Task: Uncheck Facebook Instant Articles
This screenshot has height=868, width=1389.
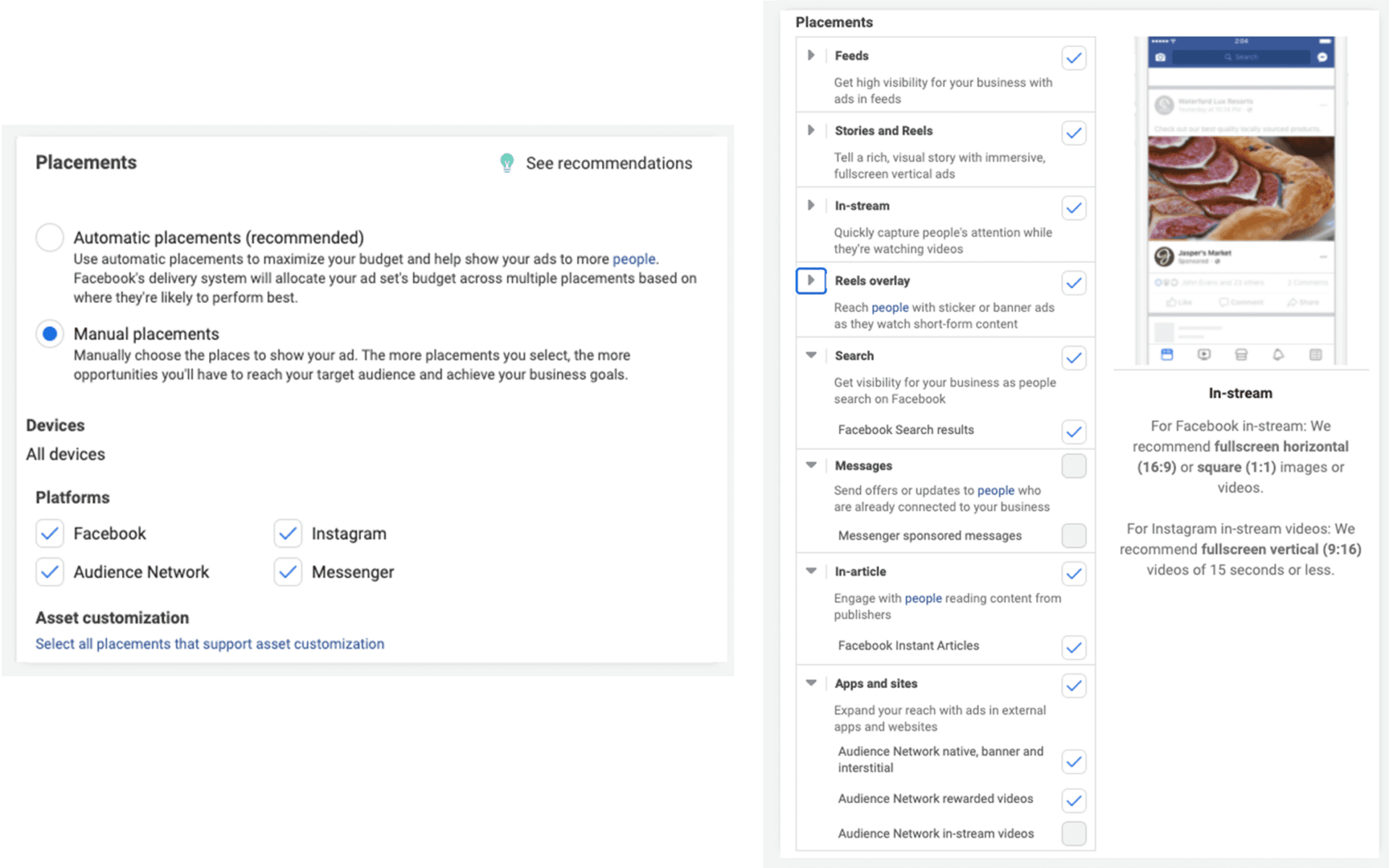Action: tap(1074, 647)
